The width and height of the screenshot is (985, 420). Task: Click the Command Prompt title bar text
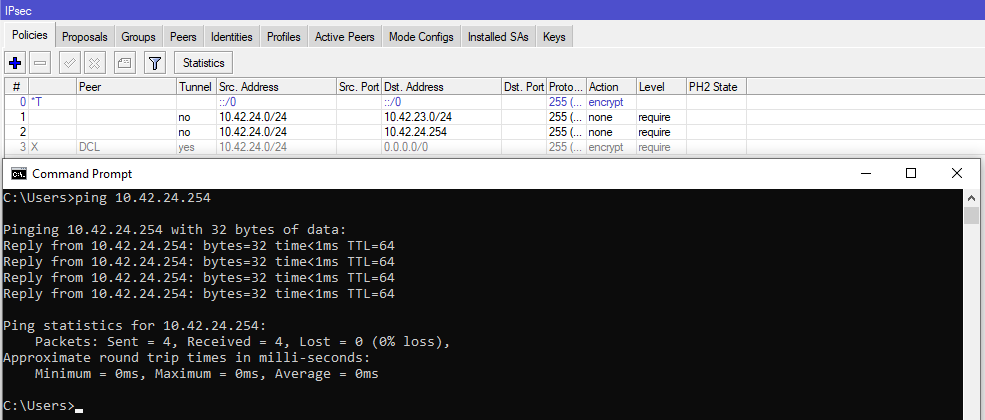tap(82, 174)
